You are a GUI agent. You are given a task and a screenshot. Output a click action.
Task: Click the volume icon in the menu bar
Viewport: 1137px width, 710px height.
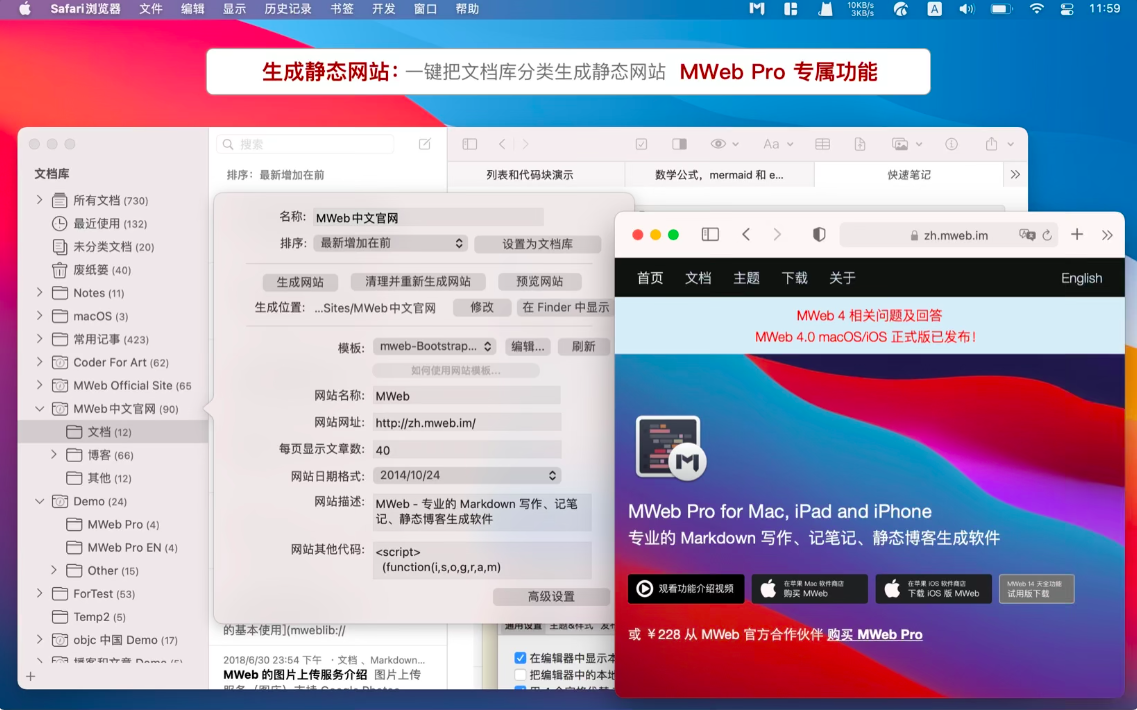click(966, 9)
